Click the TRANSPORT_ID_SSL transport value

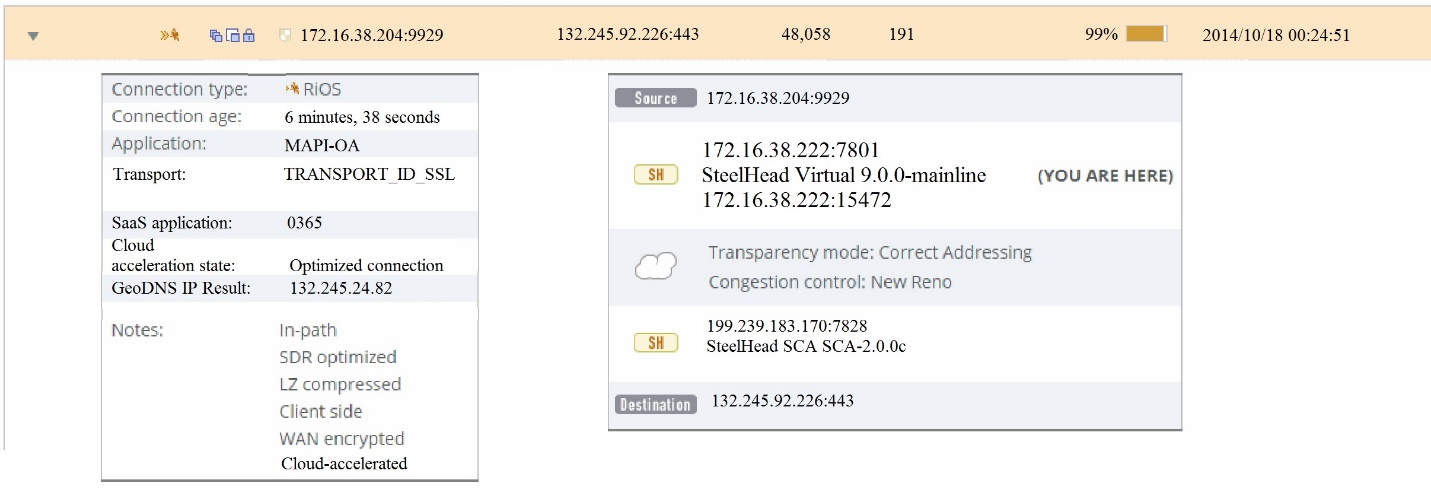pos(369,174)
